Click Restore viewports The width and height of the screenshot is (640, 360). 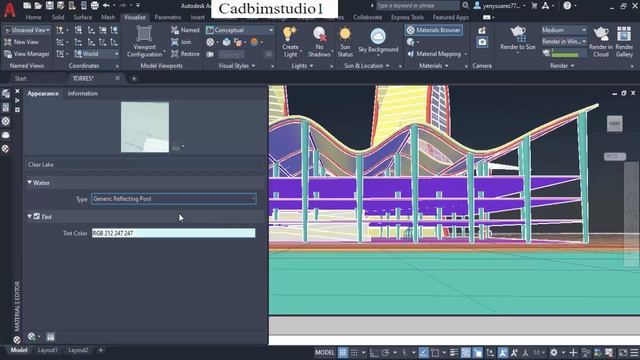point(185,54)
